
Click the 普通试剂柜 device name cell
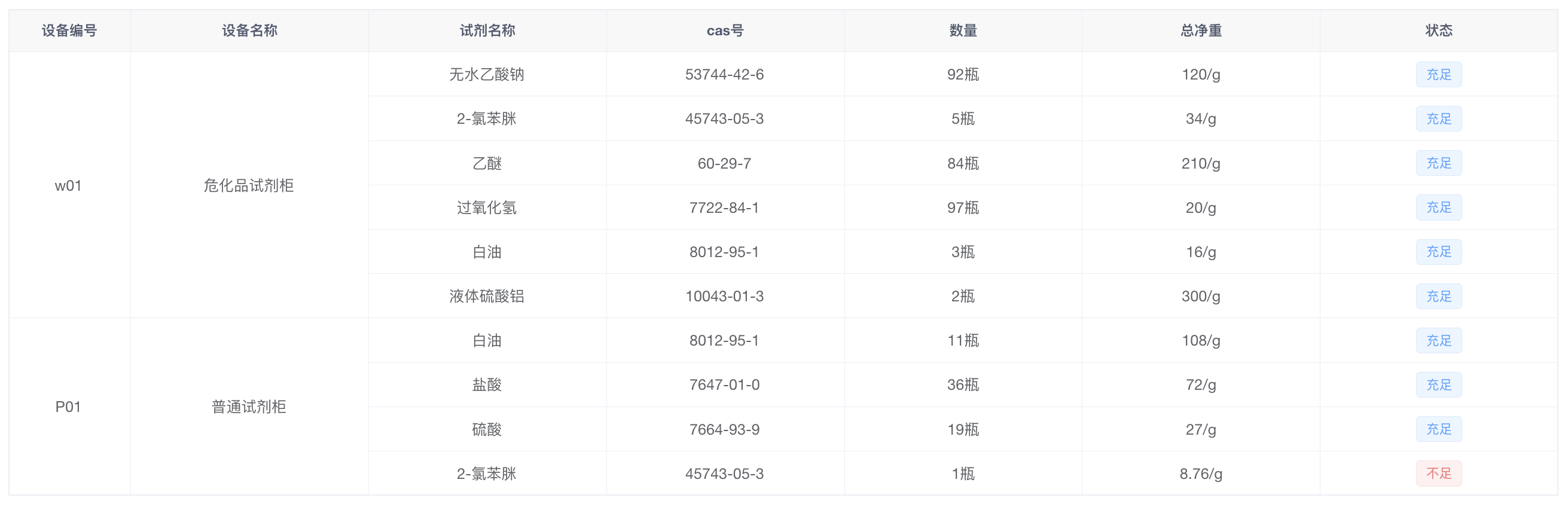point(248,407)
